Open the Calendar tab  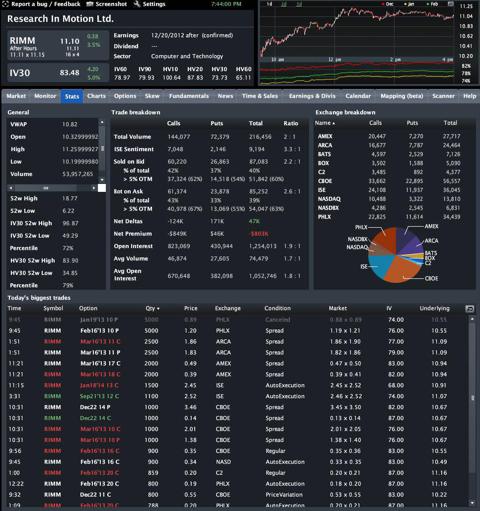point(358,96)
